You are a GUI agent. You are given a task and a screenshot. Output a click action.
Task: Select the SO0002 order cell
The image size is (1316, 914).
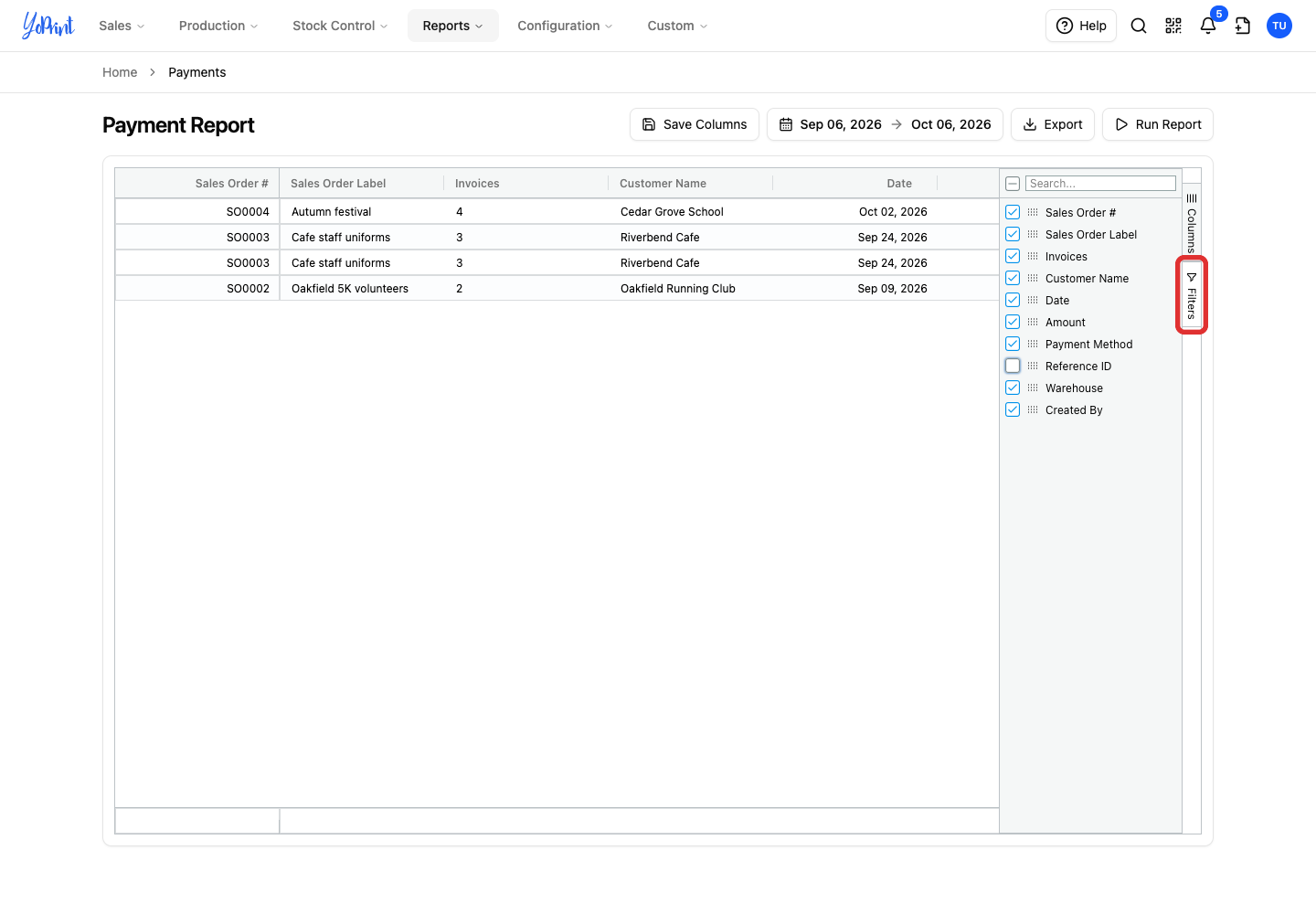coord(197,288)
